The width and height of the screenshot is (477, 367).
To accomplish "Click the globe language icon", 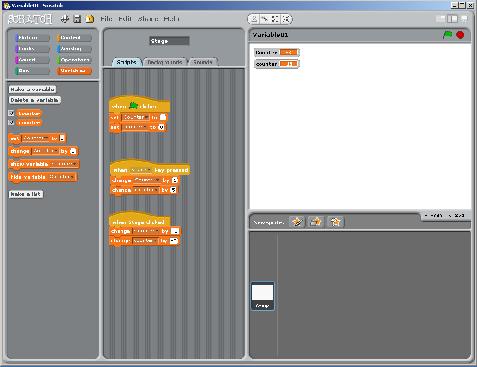I will (64, 19).
